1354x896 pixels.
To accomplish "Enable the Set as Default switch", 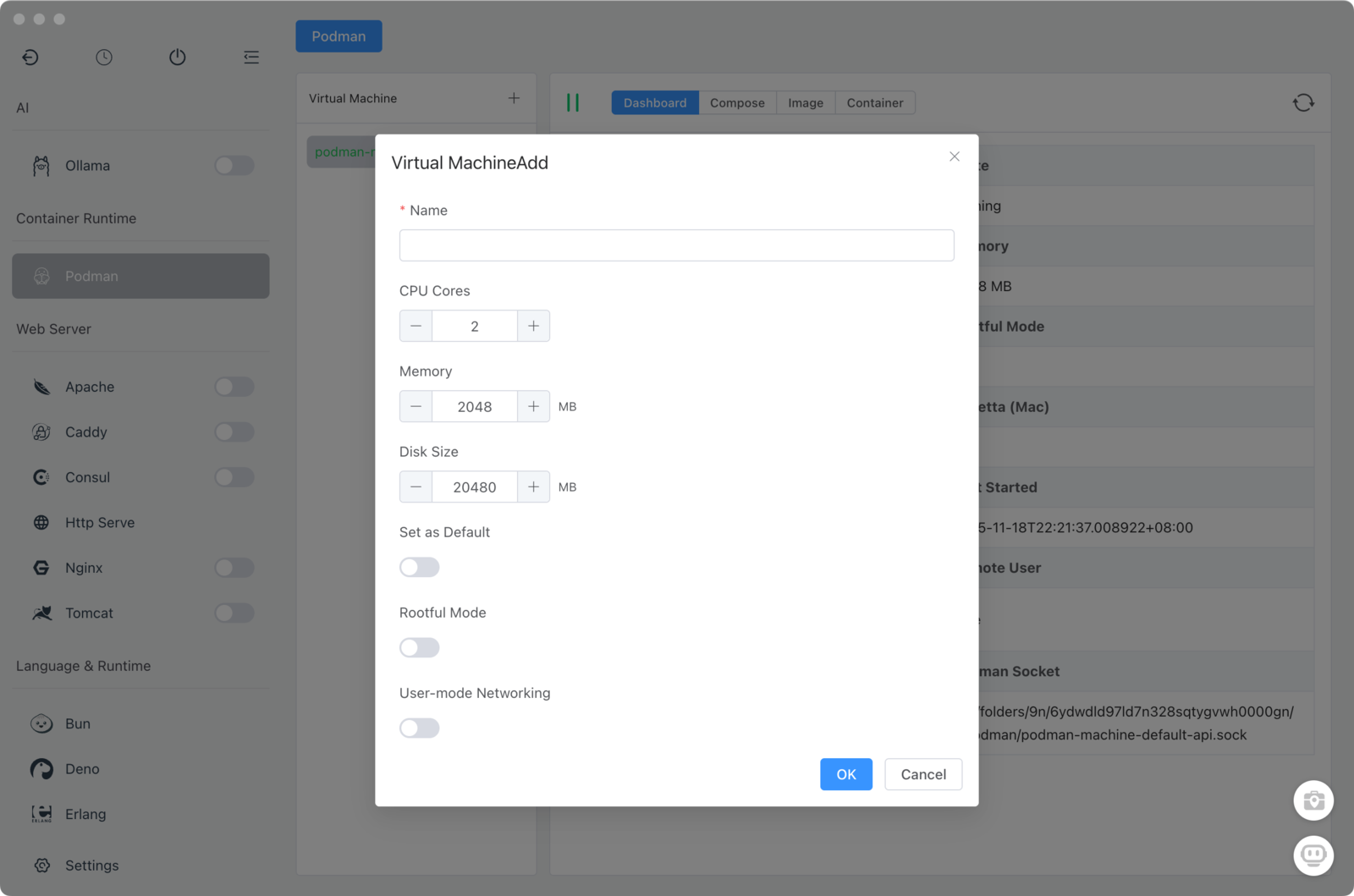I will 420,567.
